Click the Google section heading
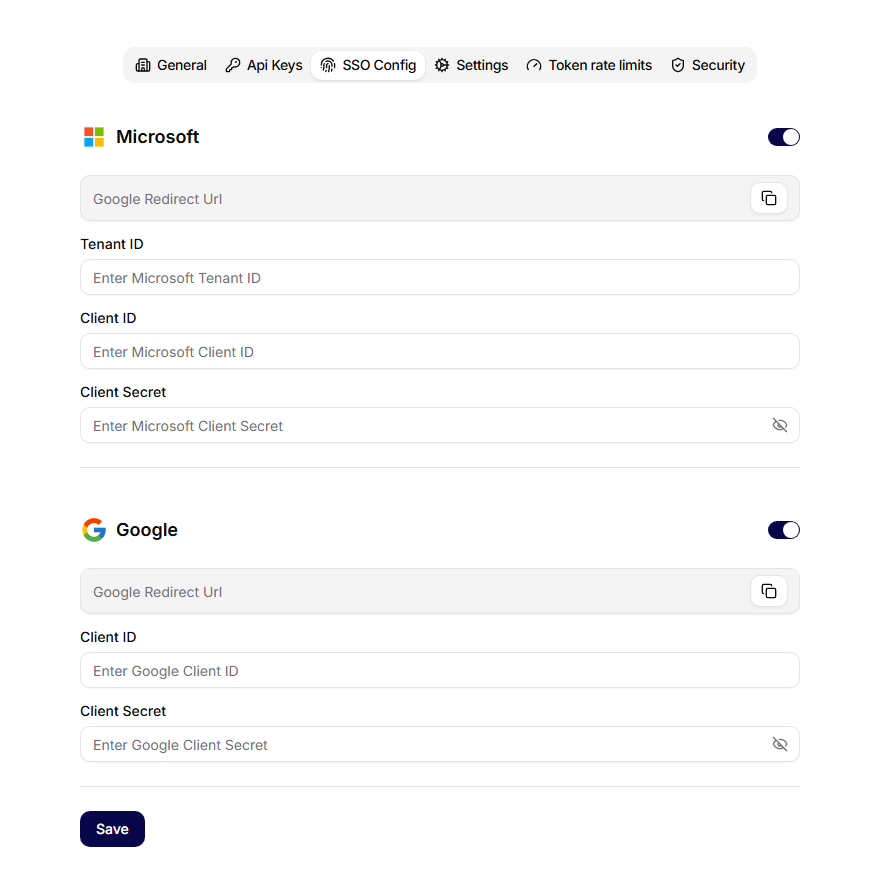This screenshot has width=874, height=888. (x=147, y=530)
